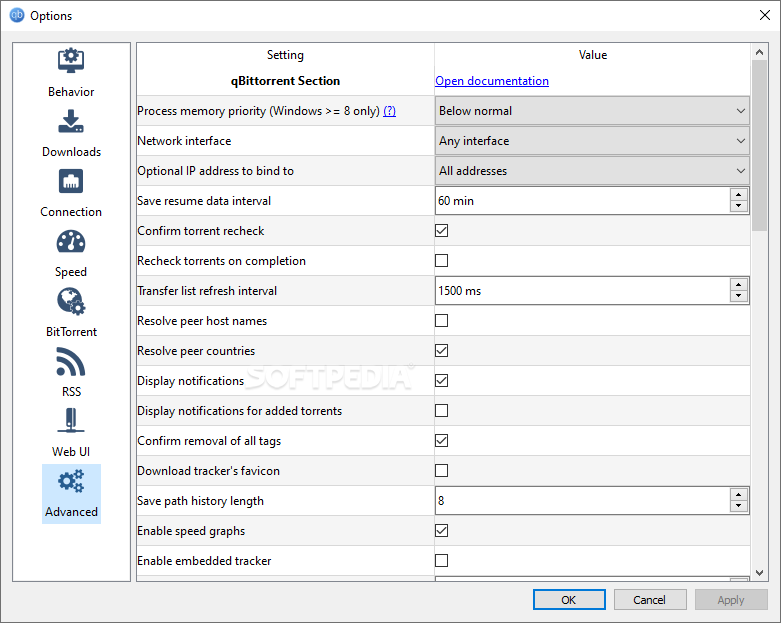Select the Network interface row label
781x623 pixels.
pyautogui.click(x=184, y=141)
